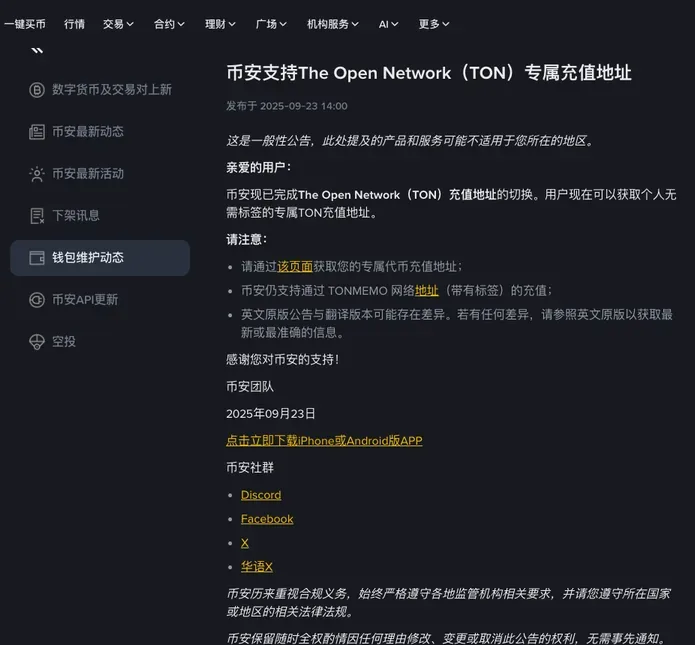
Task: Open 一键买币 in top navigation
Action: pos(25,24)
